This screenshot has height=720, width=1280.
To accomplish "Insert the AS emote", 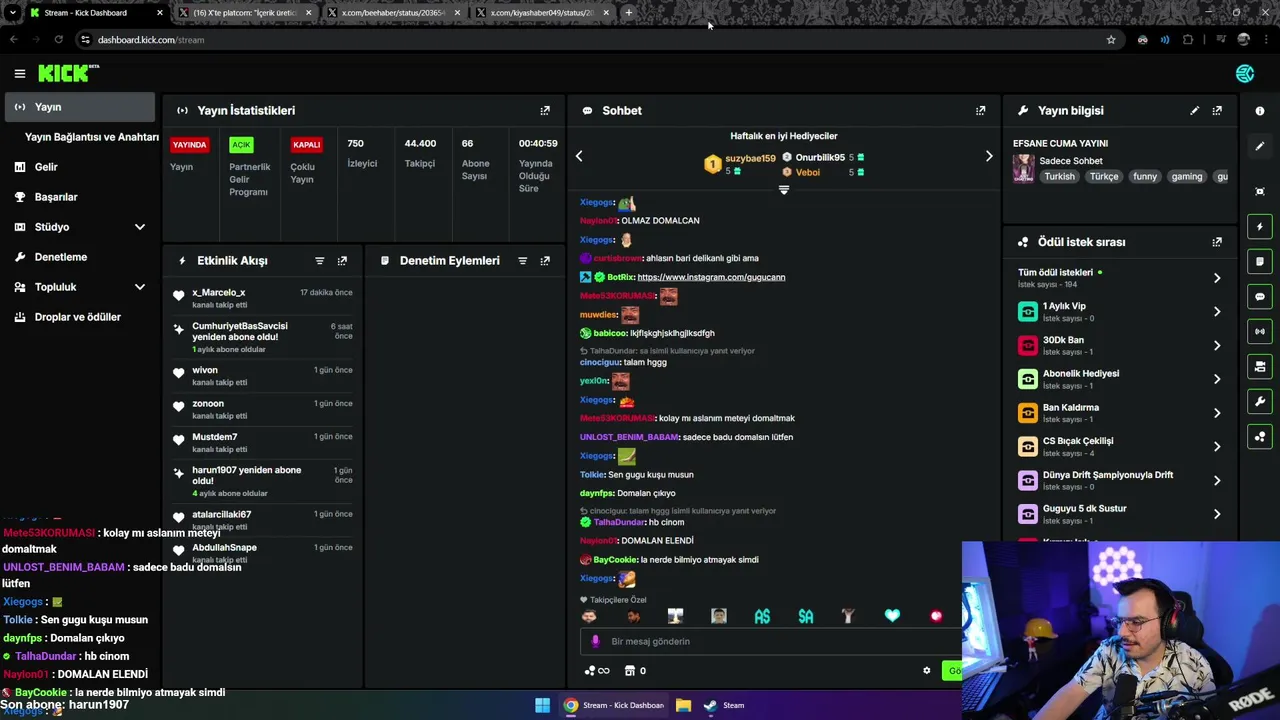I will pyautogui.click(x=762, y=616).
